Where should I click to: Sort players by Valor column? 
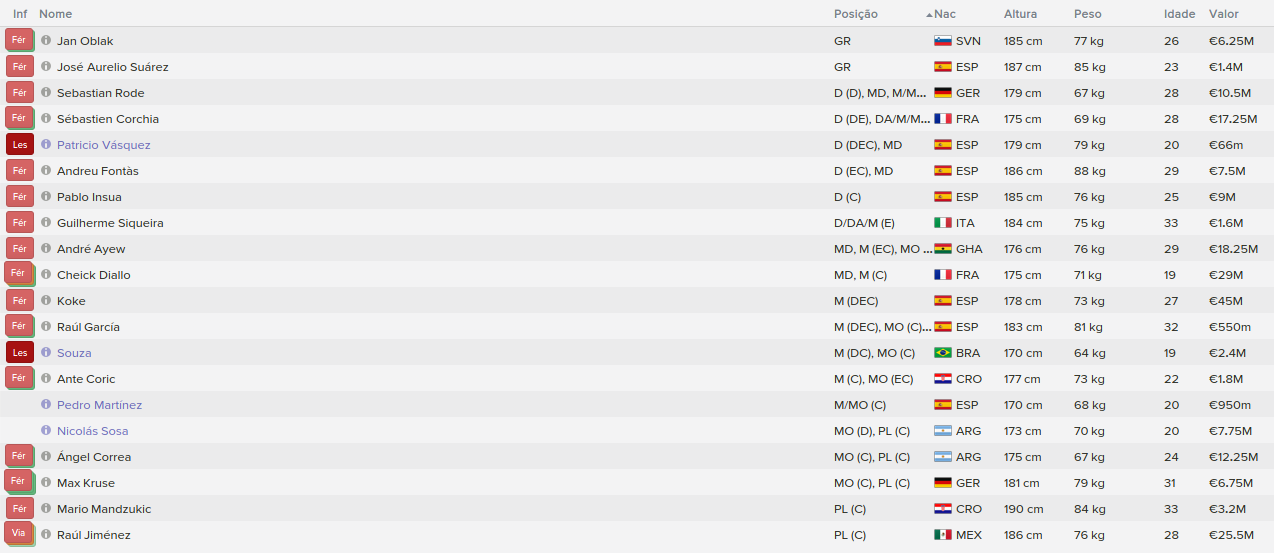[1223, 14]
